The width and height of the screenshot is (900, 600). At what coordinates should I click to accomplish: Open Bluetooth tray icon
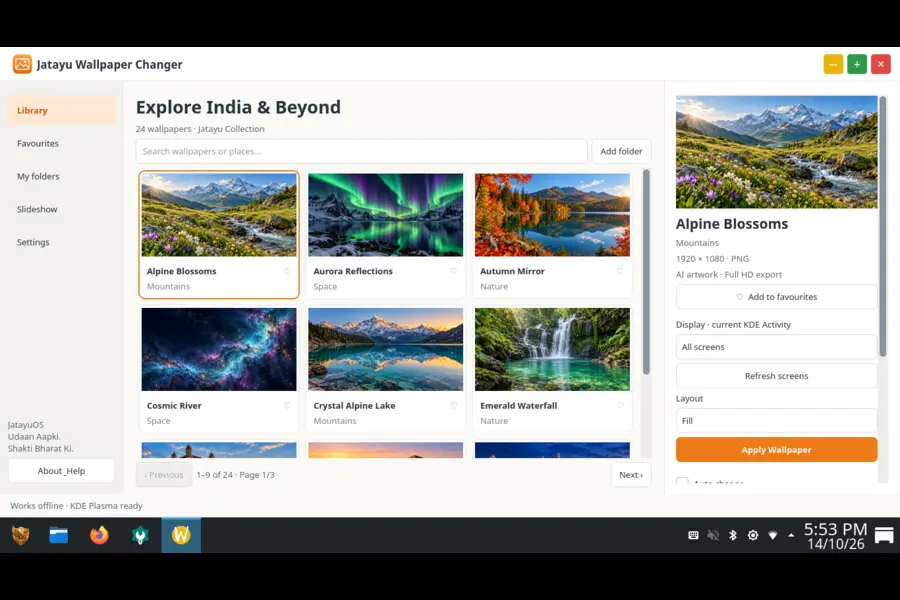pyautogui.click(x=733, y=535)
